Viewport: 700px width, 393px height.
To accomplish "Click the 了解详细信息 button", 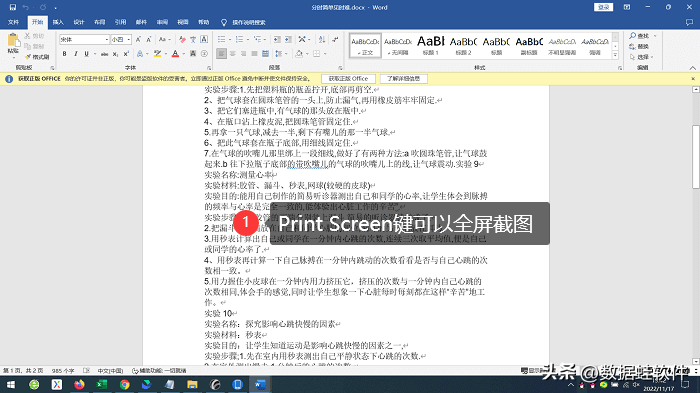I will point(404,79).
